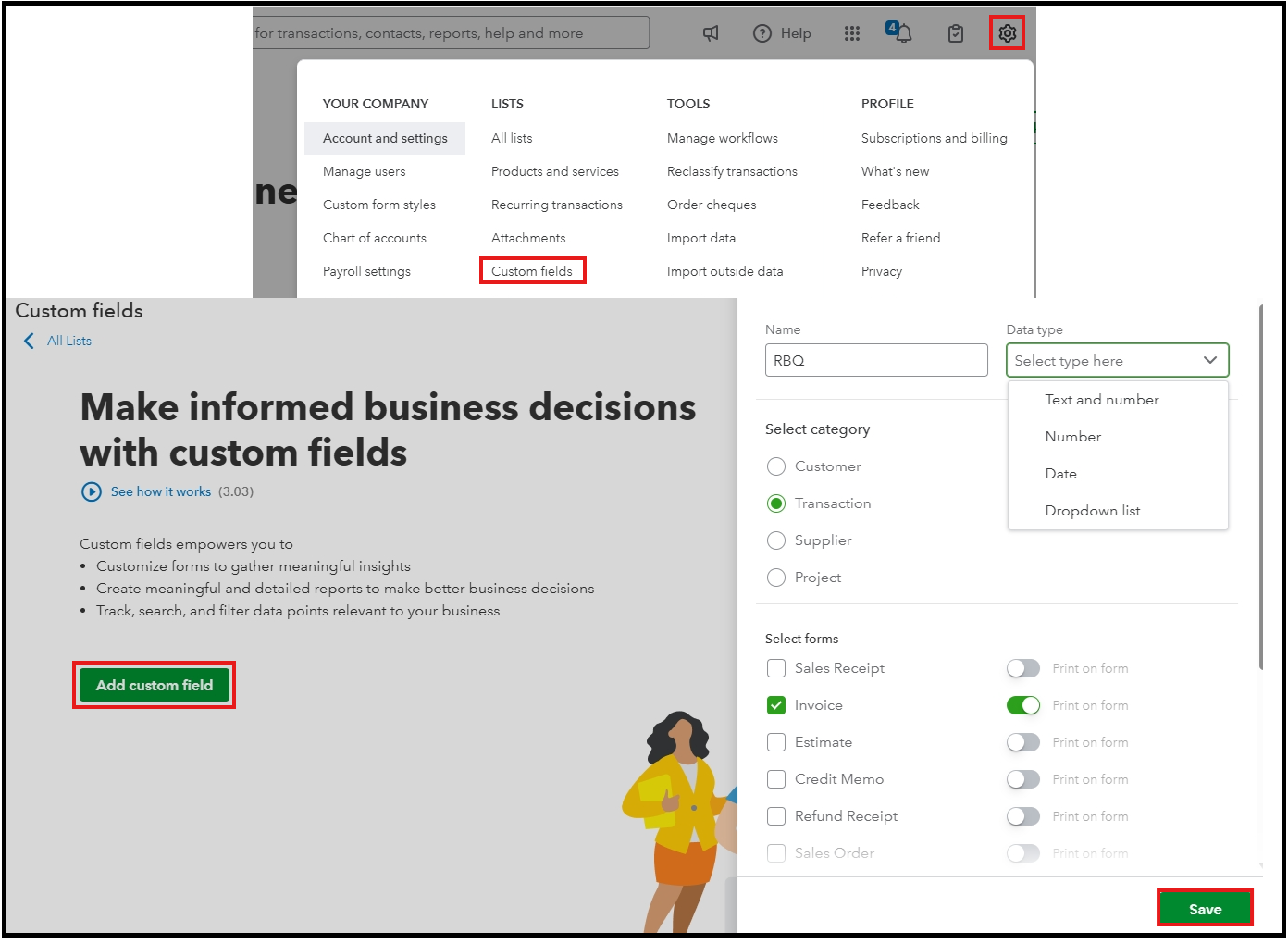Open Attachments in the Lists menu
The width and height of the screenshot is (1288, 944).
(x=528, y=238)
